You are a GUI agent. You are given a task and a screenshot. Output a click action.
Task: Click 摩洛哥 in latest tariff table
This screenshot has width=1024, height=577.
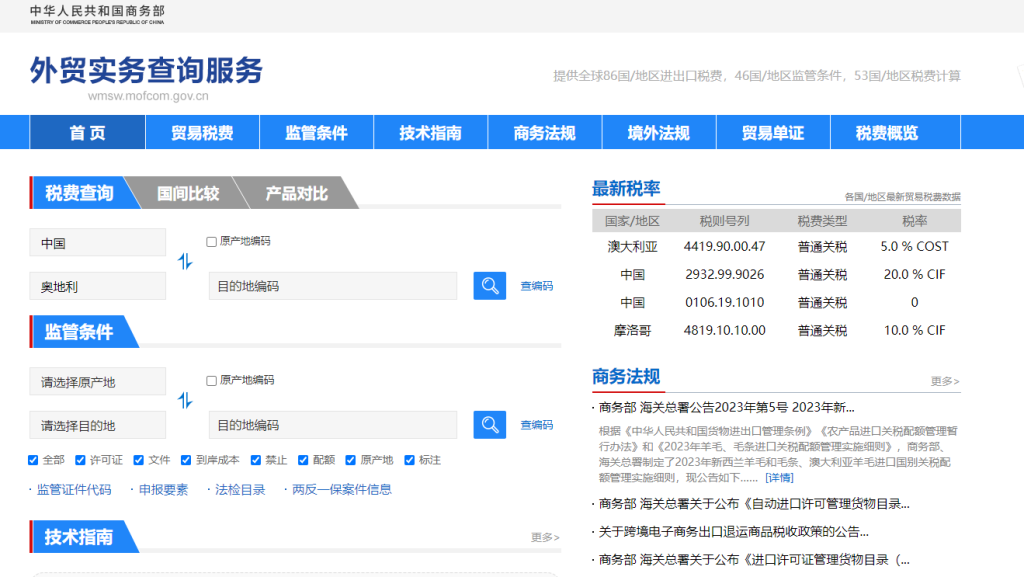pyautogui.click(x=632, y=331)
